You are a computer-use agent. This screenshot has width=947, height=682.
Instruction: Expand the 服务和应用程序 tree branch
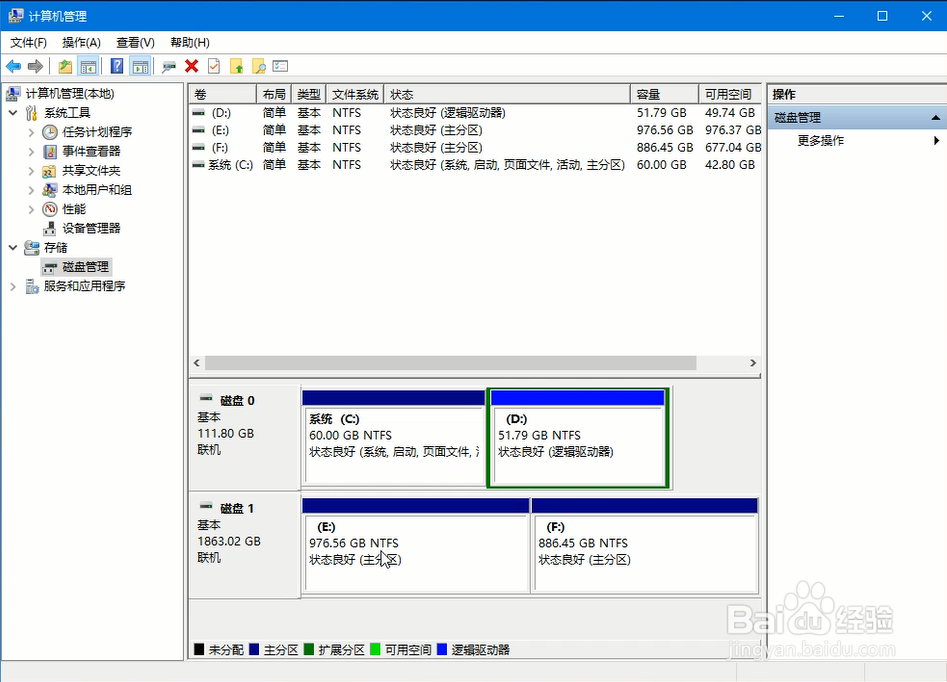12,285
